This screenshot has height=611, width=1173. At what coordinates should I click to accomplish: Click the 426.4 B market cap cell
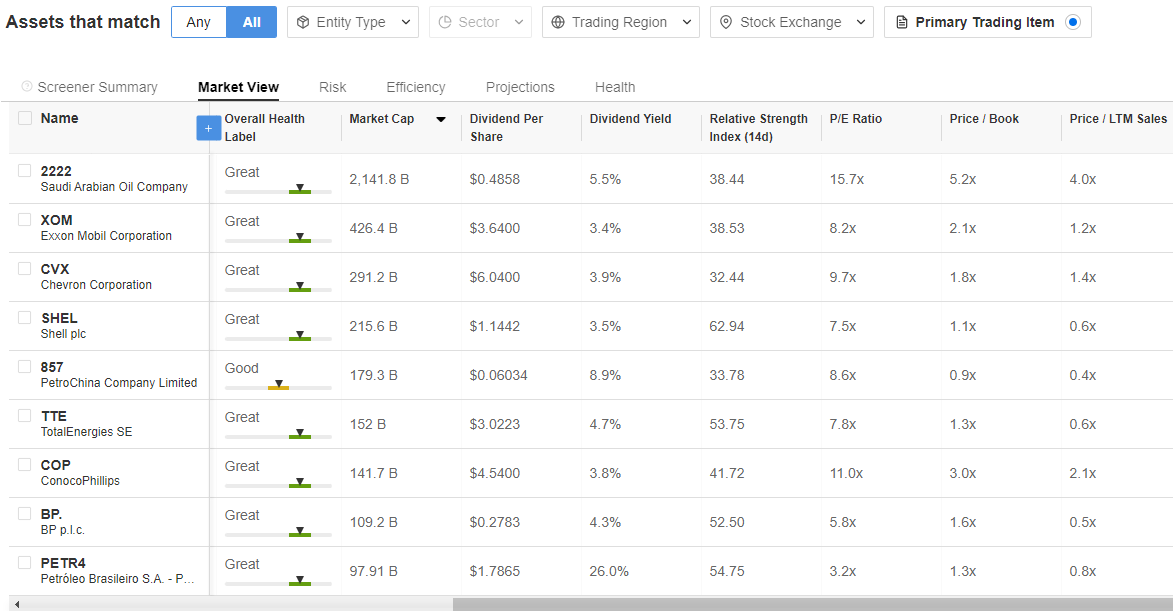(x=373, y=228)
